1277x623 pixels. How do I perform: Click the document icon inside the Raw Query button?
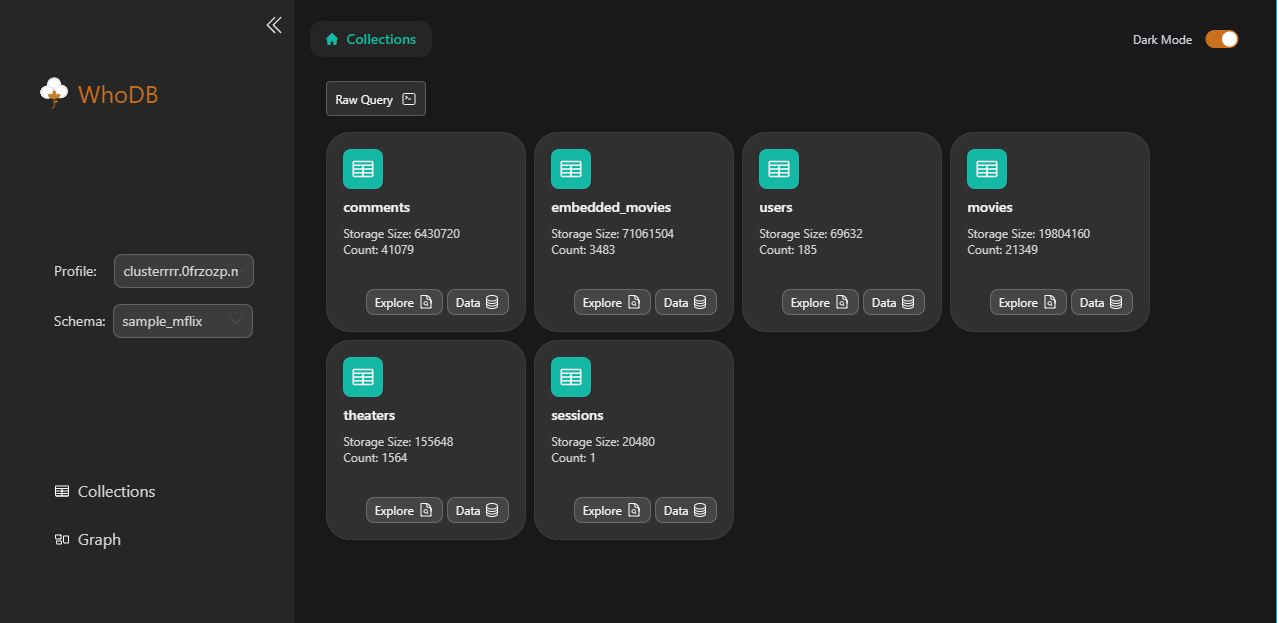point(408,98)
